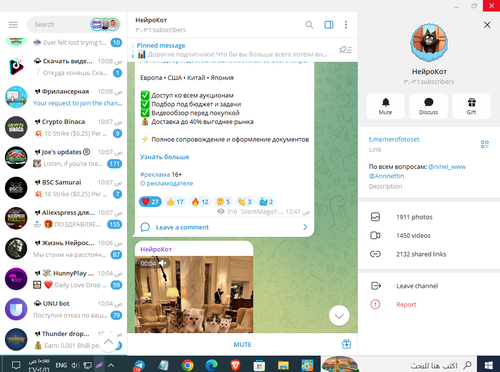Click the comment chevron arrow
500x372 pixels.
coord(305,227)
